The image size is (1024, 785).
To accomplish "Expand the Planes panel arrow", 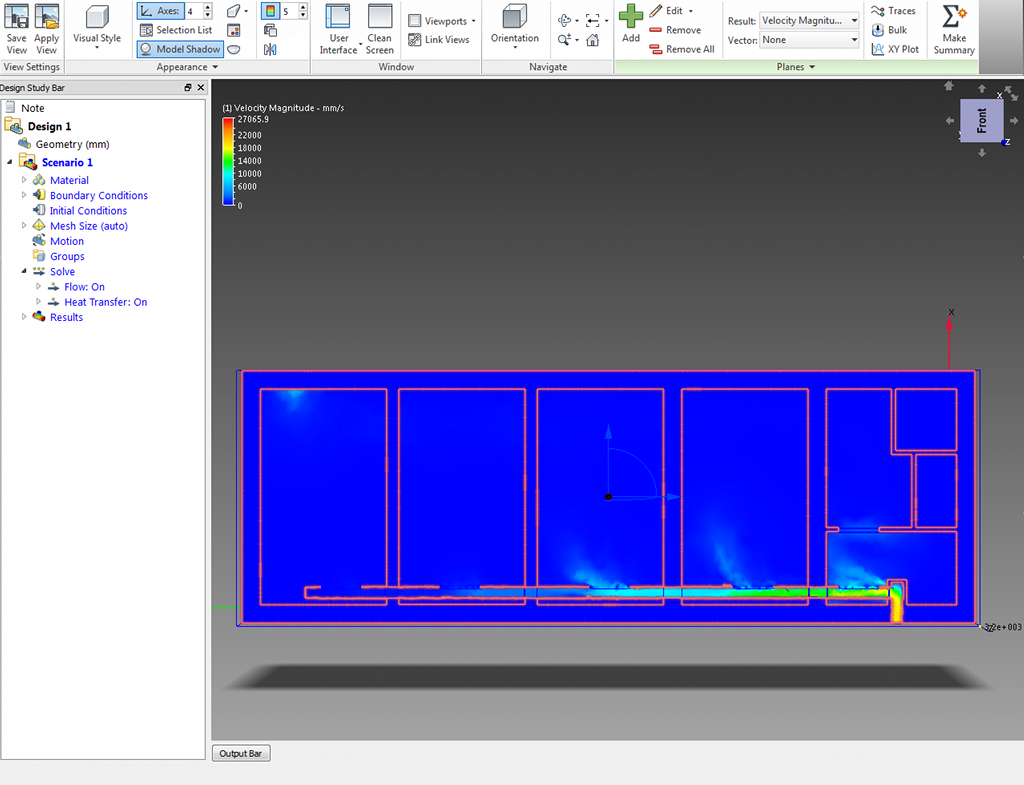I will [812, 67].
